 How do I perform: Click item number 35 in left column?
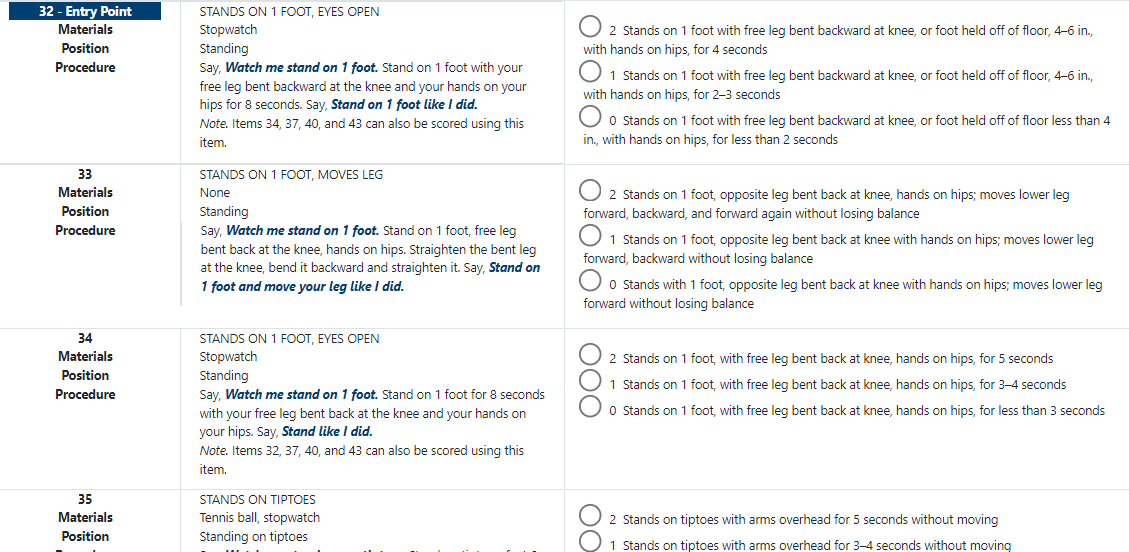85,499
